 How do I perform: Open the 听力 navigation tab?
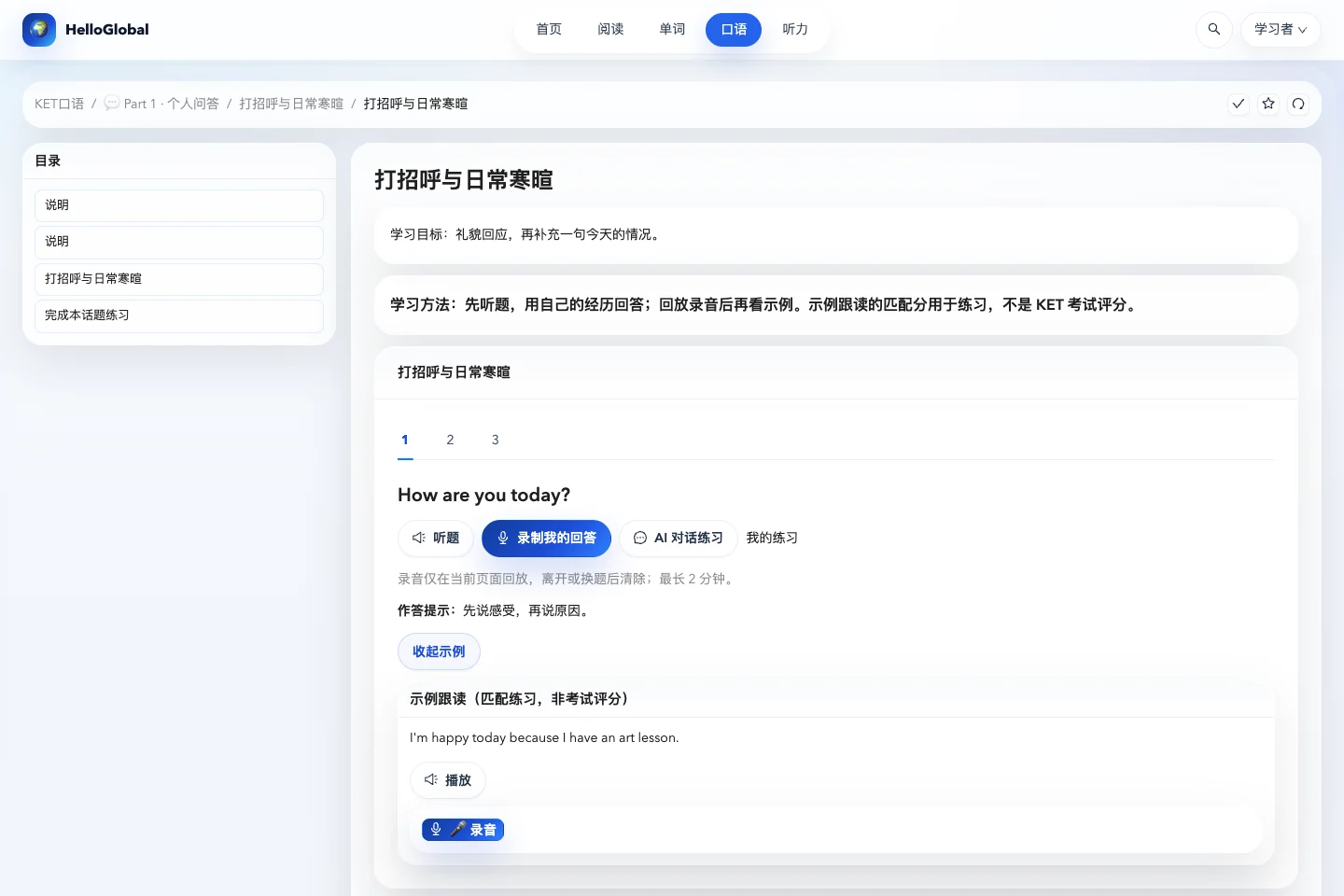(795, 30)
